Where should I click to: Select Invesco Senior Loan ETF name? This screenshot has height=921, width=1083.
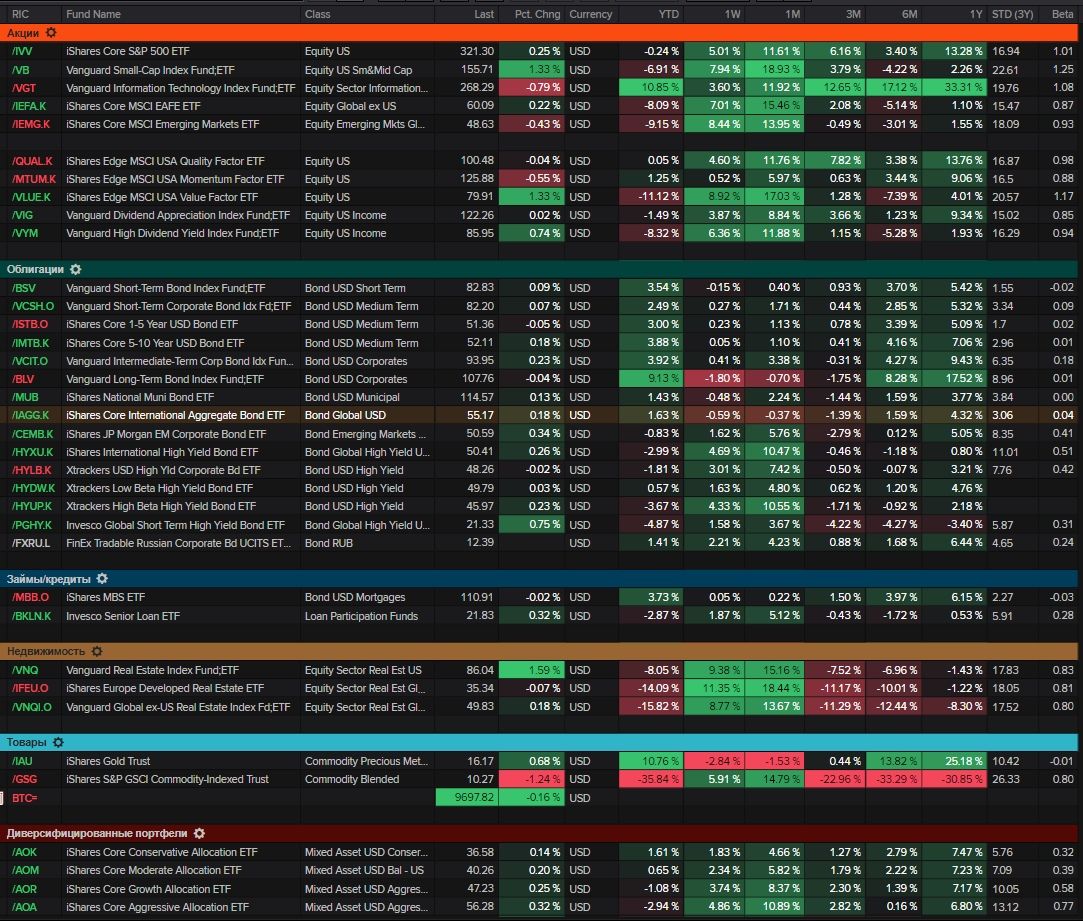123,616
